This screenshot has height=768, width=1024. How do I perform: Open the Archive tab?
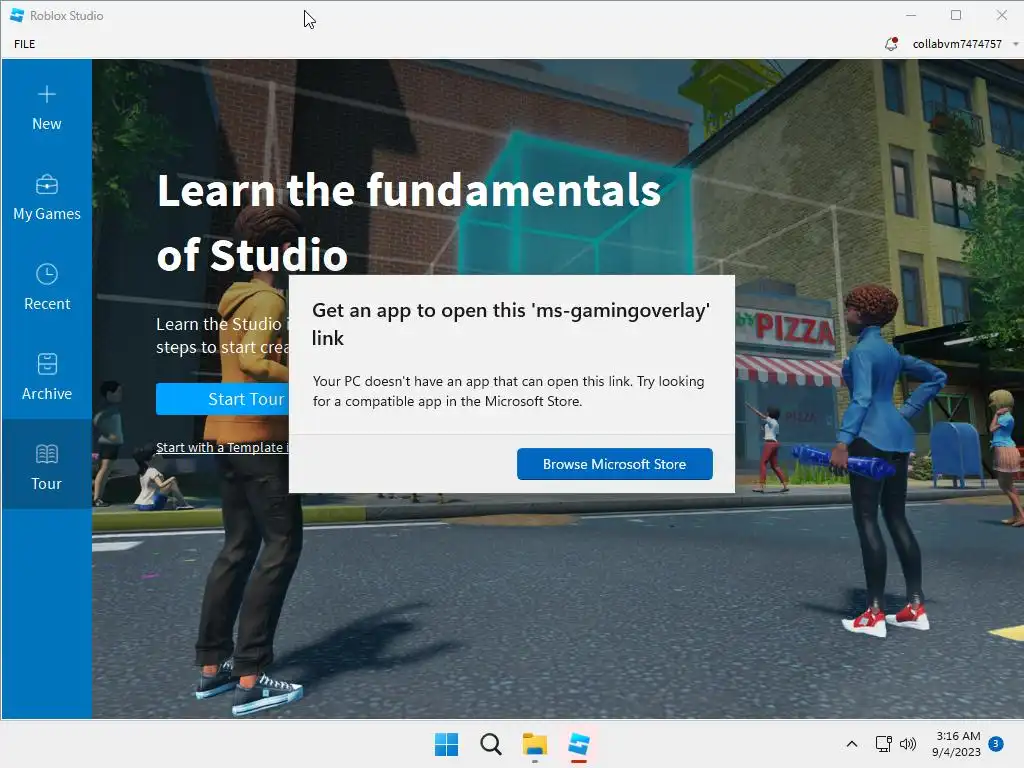tap(46, 377)
